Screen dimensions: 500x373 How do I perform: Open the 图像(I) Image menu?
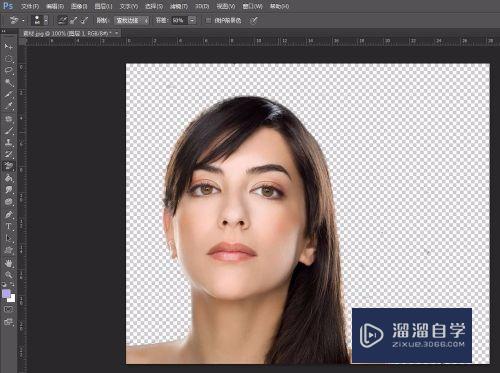(79, 6)
